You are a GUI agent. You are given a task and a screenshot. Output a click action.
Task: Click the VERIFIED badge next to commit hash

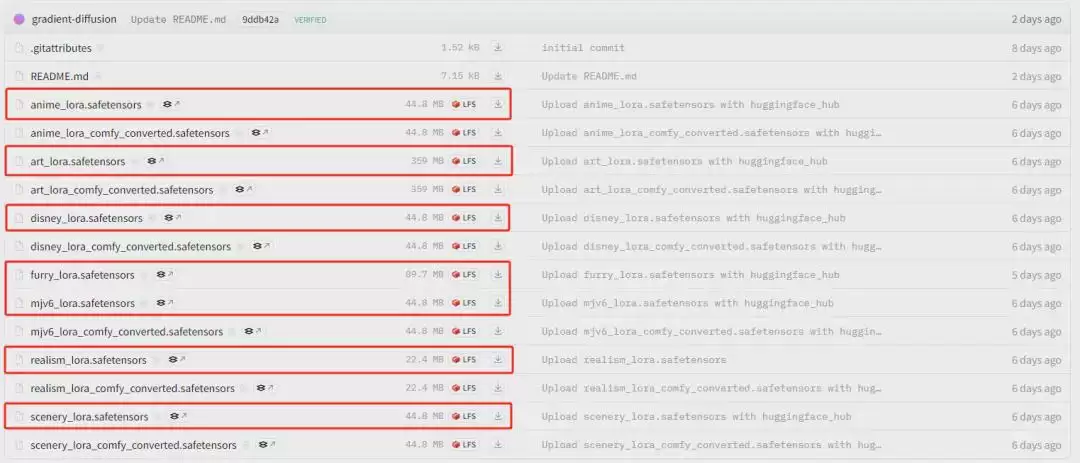pos(310,20)
